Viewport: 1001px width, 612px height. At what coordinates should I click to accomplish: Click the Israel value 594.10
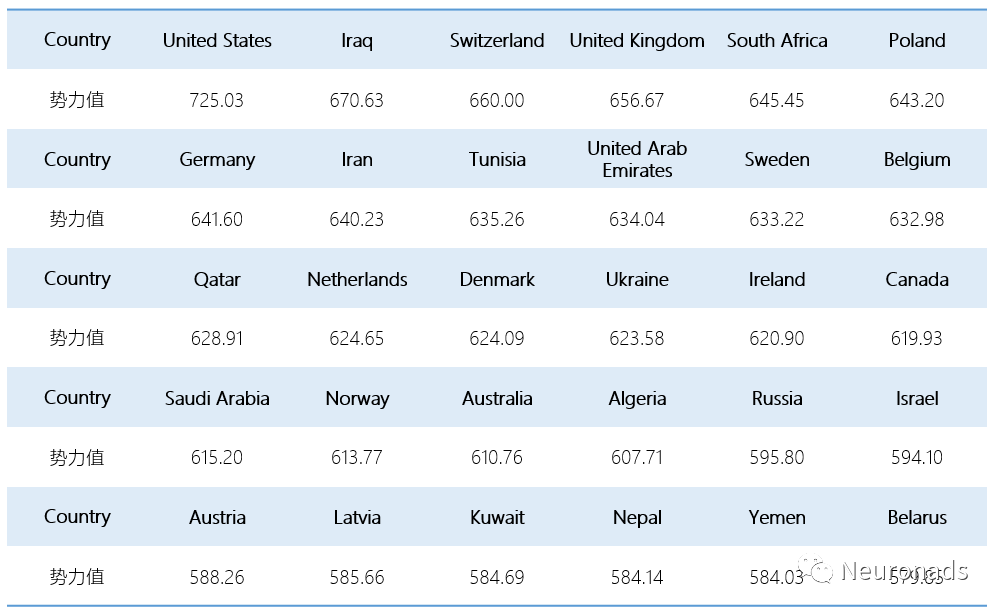point(917,458)
